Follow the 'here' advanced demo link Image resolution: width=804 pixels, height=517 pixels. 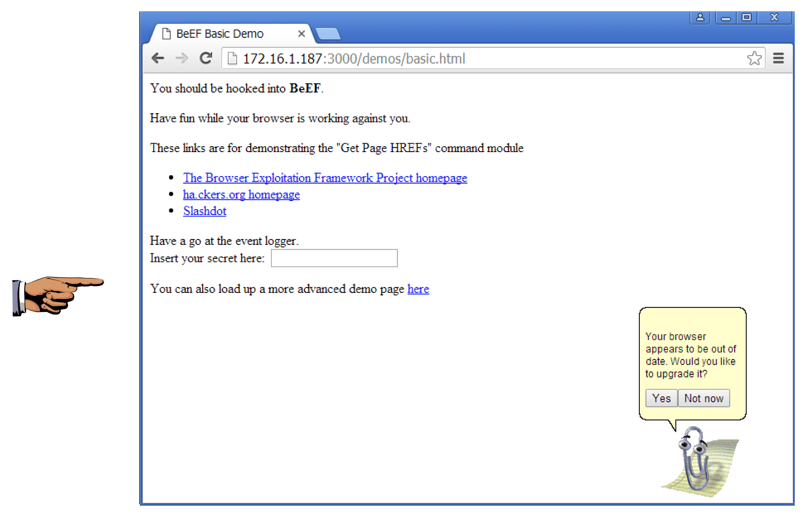418,289
